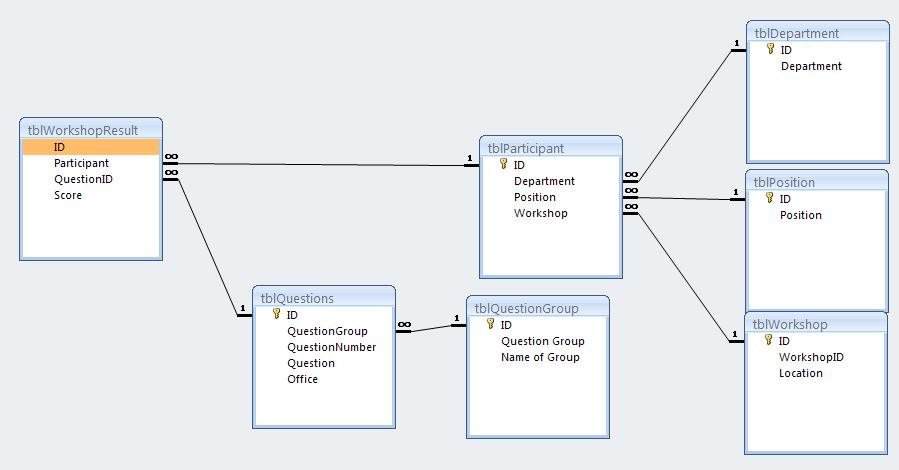899x470 pixels.
Task: Select the ID field in tblWorkshop
Action: [x=784, y=341]
